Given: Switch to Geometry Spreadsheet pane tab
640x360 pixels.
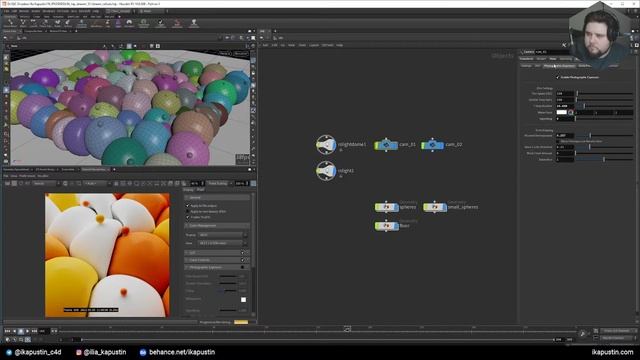Looking at the screenshot, I should [x=16, y=169].
